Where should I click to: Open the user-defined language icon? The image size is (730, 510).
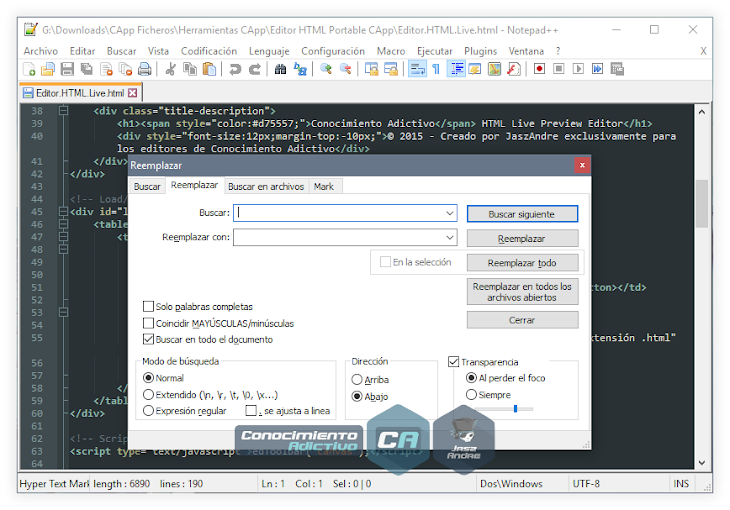(475, 69)
